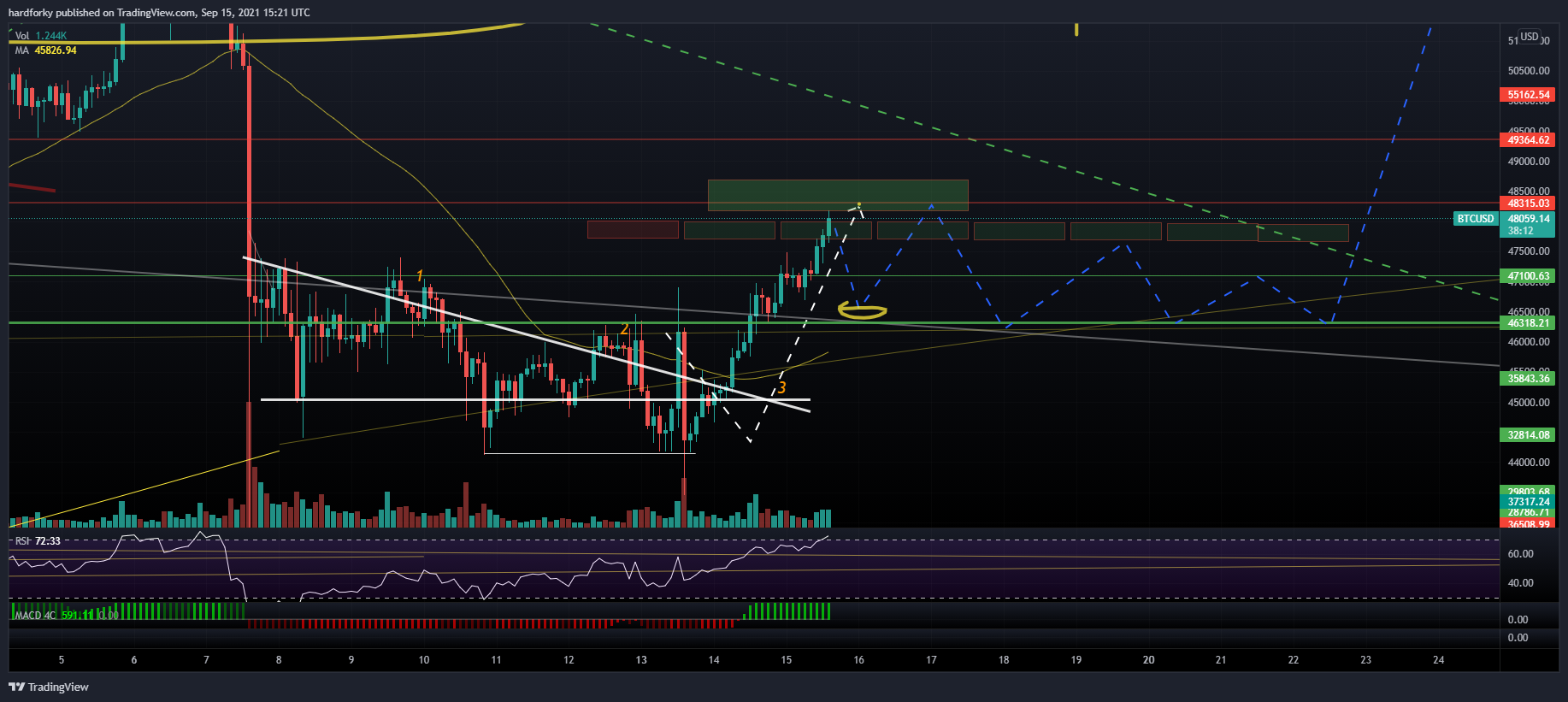Click the teal price label 37317.24

pos(1528,502)
